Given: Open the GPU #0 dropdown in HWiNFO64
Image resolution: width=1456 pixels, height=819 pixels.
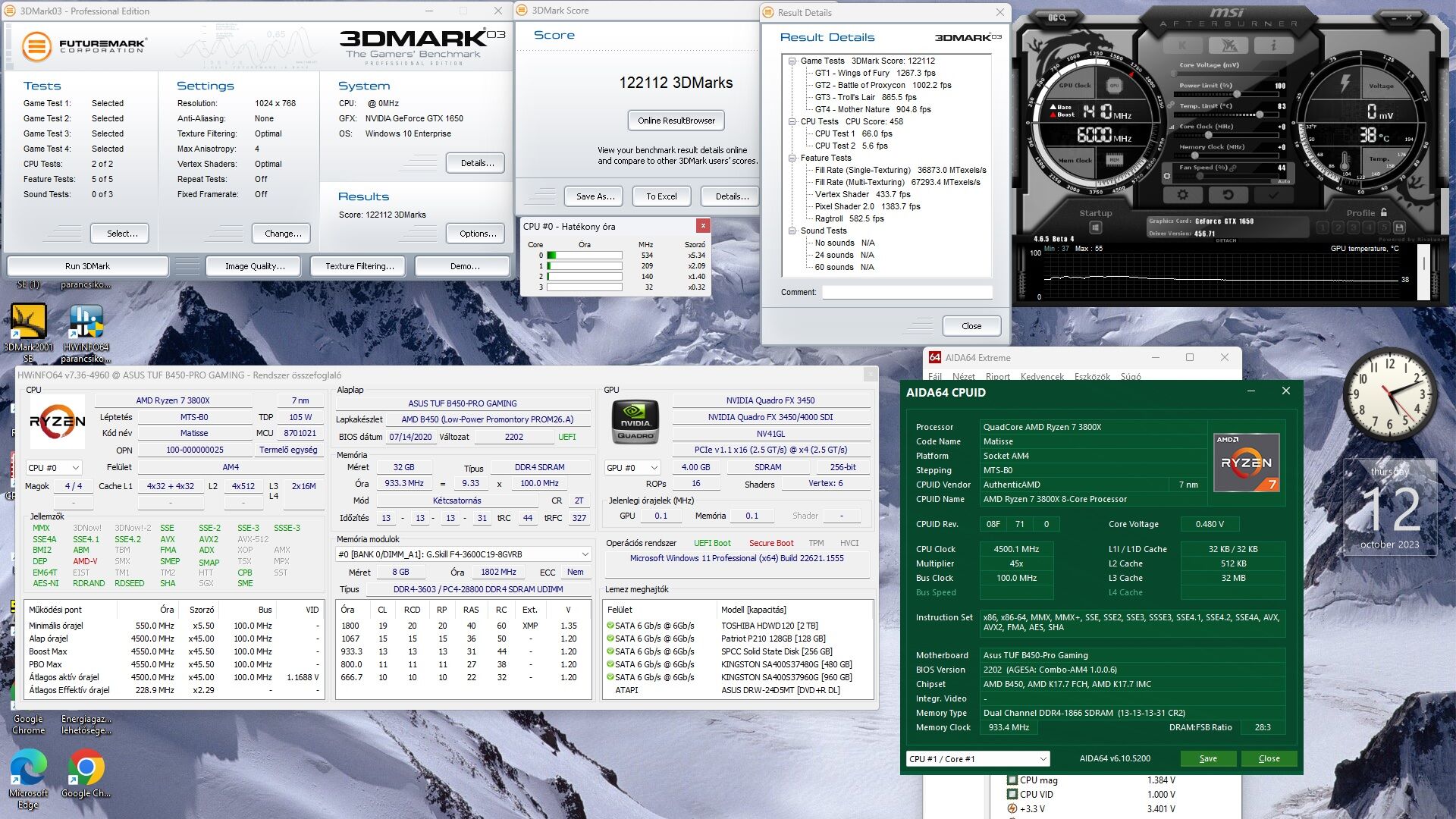Looking at the screenshot, I should click(x=632, y=468).
